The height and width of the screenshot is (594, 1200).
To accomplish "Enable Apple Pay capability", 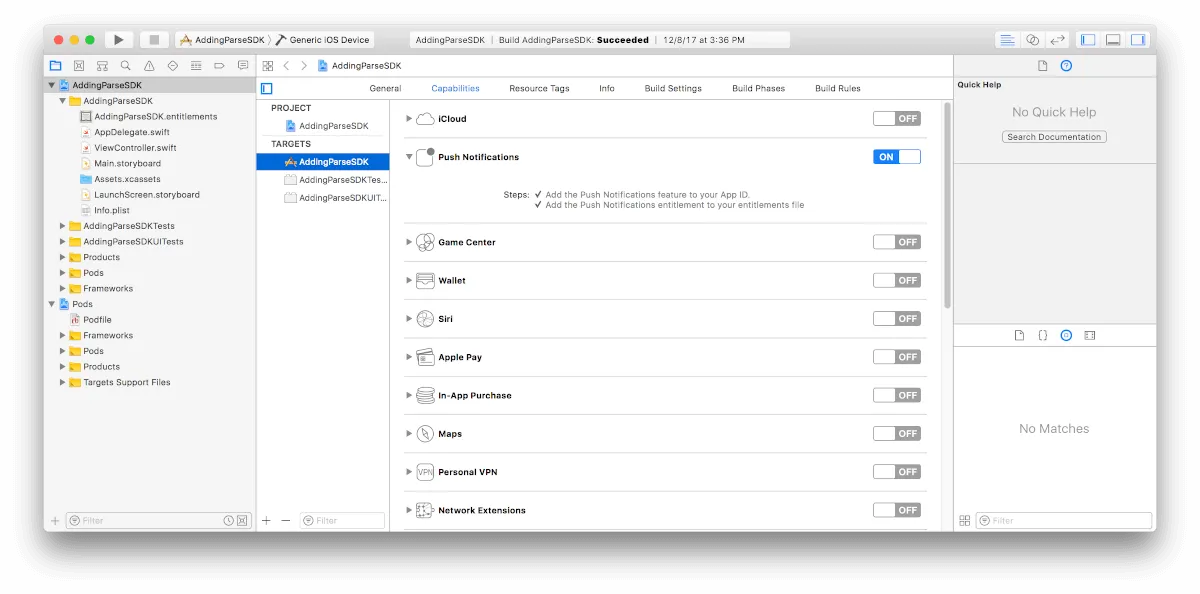I will [x=897, y=357].
